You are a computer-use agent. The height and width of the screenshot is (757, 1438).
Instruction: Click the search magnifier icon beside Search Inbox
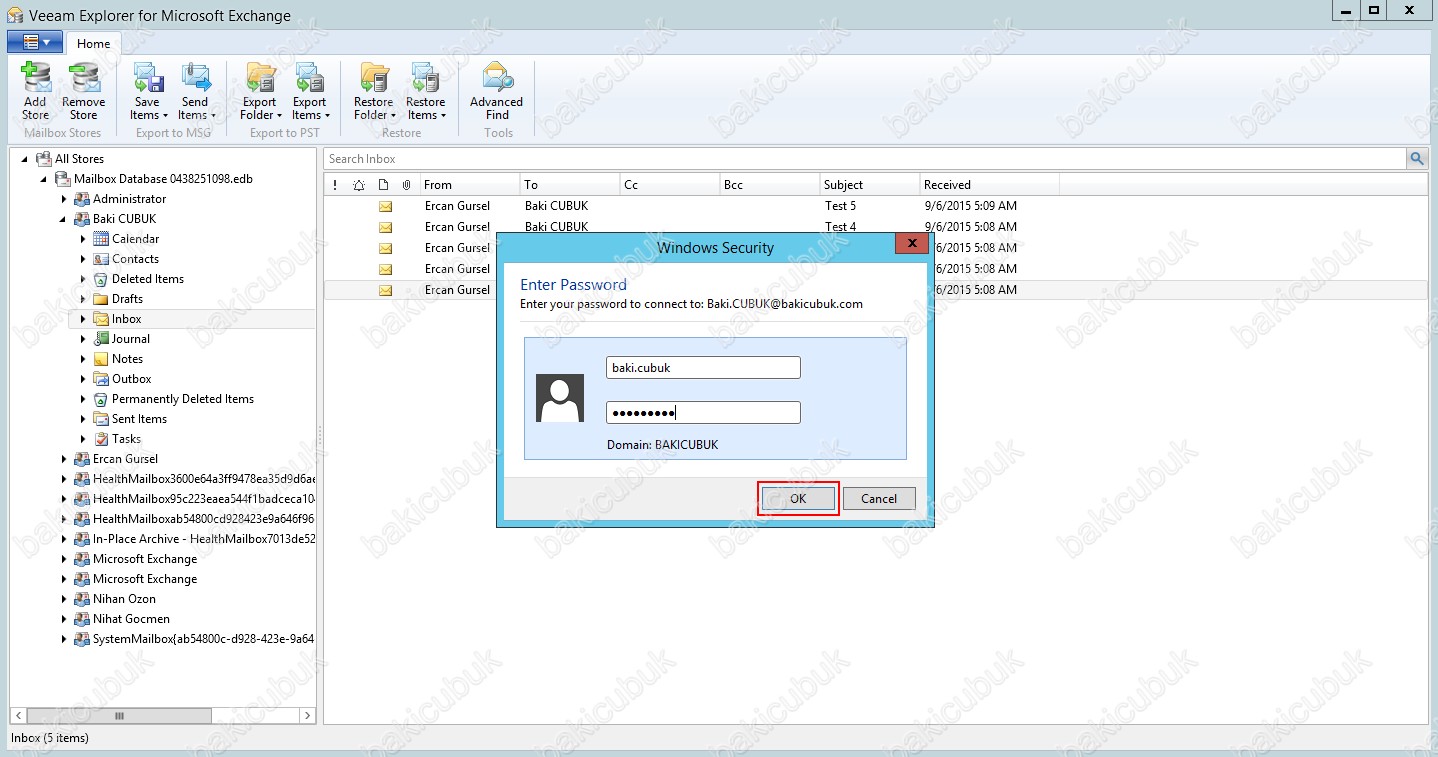pyautogui.click(x=1417, y=158)
